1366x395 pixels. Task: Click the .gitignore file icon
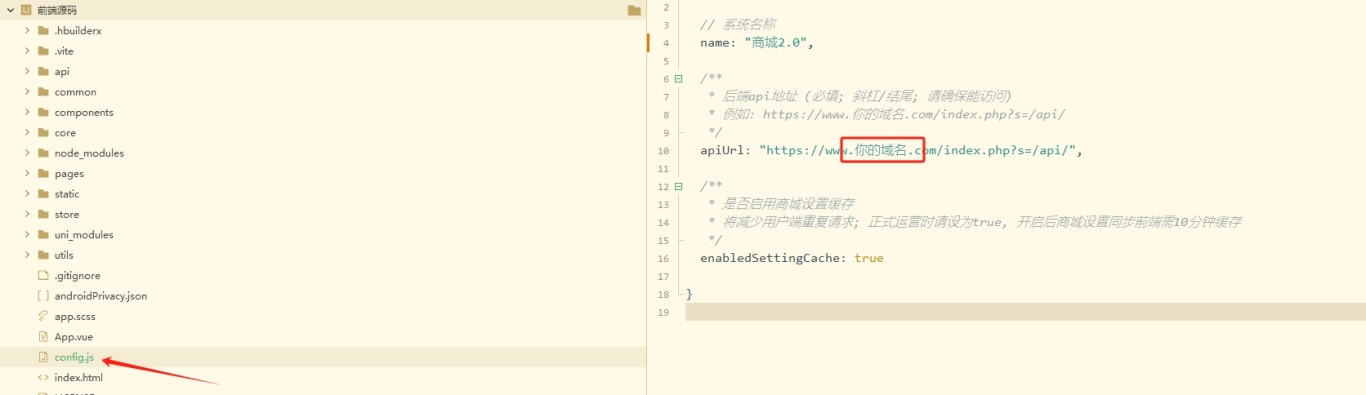43,275
